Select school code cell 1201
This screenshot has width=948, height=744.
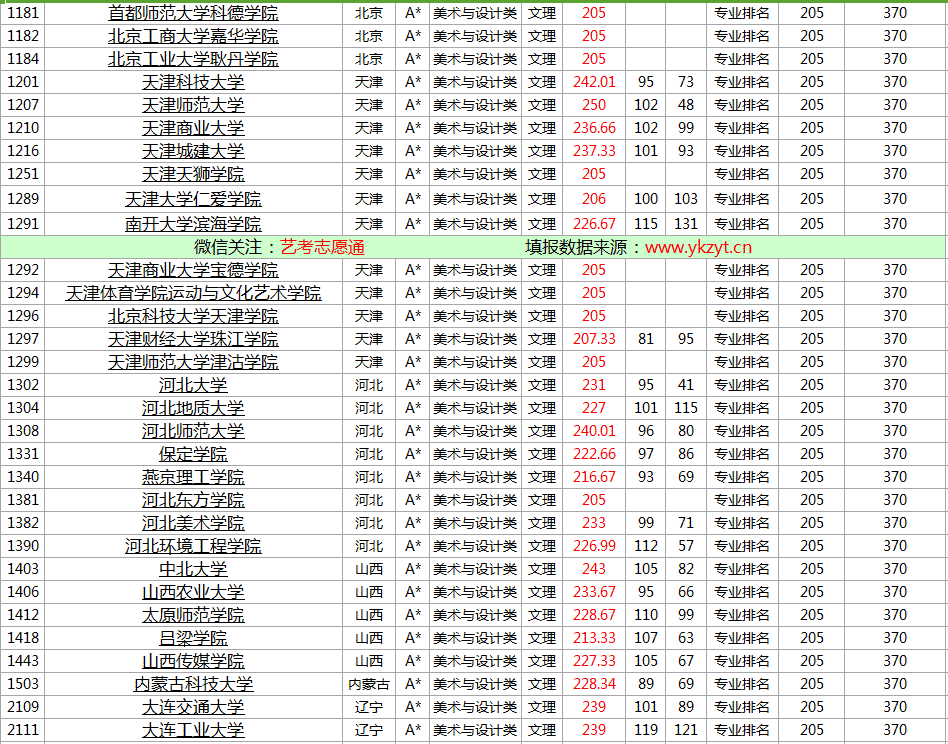click(22, 82)
